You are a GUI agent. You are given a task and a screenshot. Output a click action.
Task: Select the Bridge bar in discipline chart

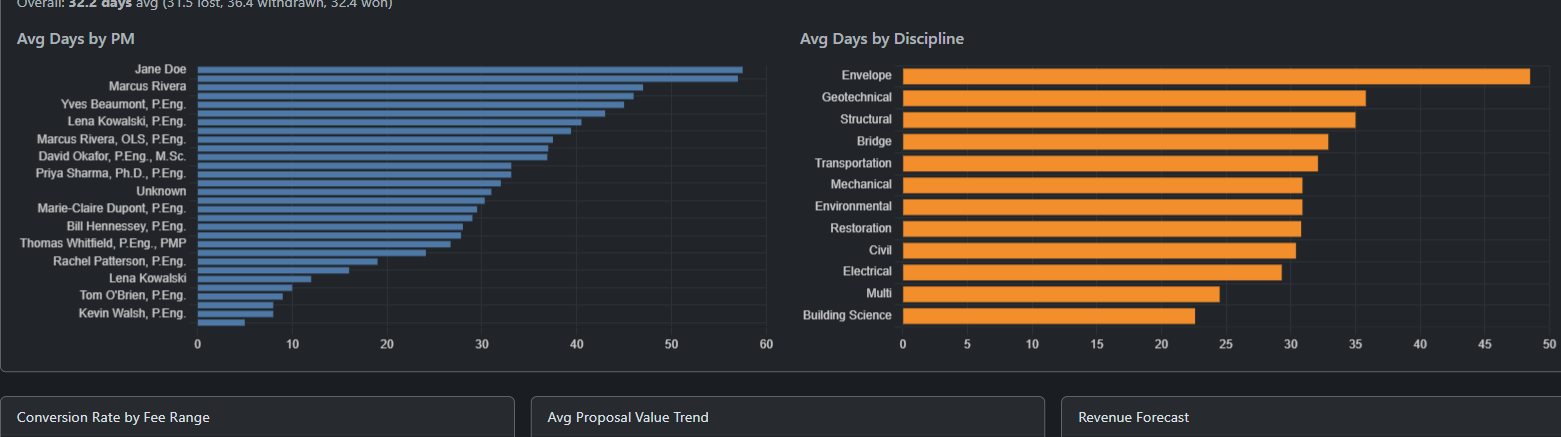coord(1115,142)
